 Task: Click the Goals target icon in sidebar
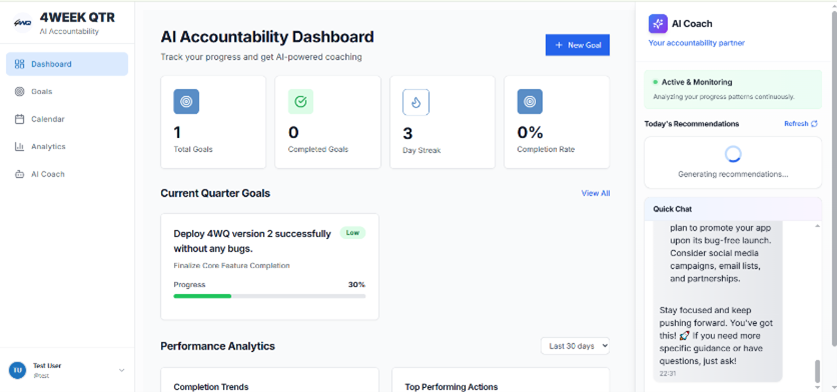click(19, 91)
